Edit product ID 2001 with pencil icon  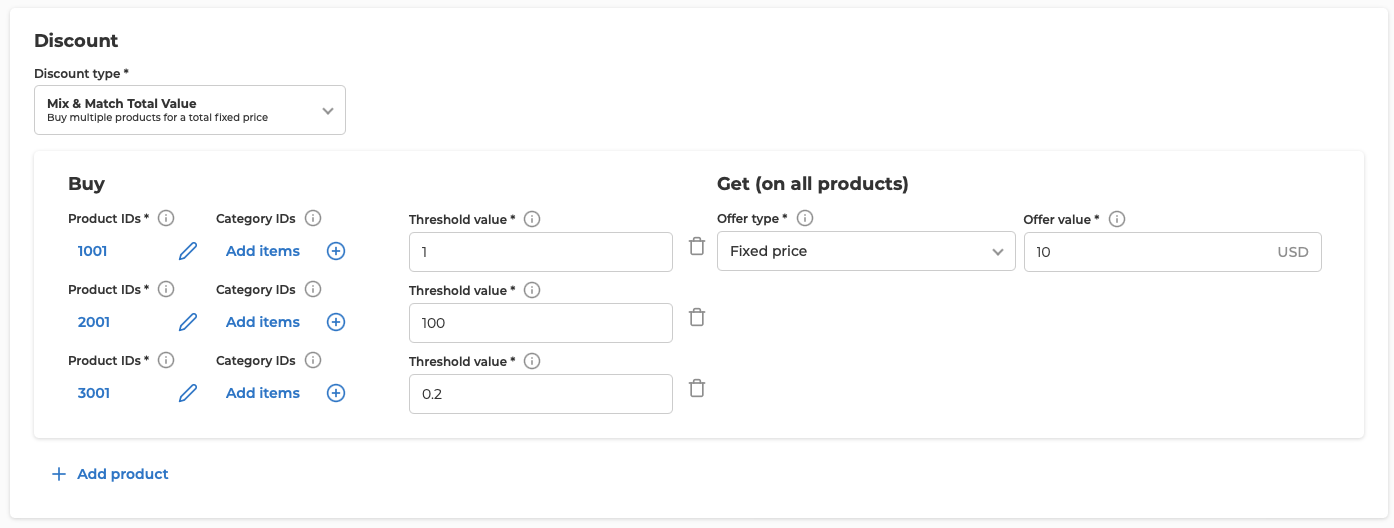pos(188,322)
